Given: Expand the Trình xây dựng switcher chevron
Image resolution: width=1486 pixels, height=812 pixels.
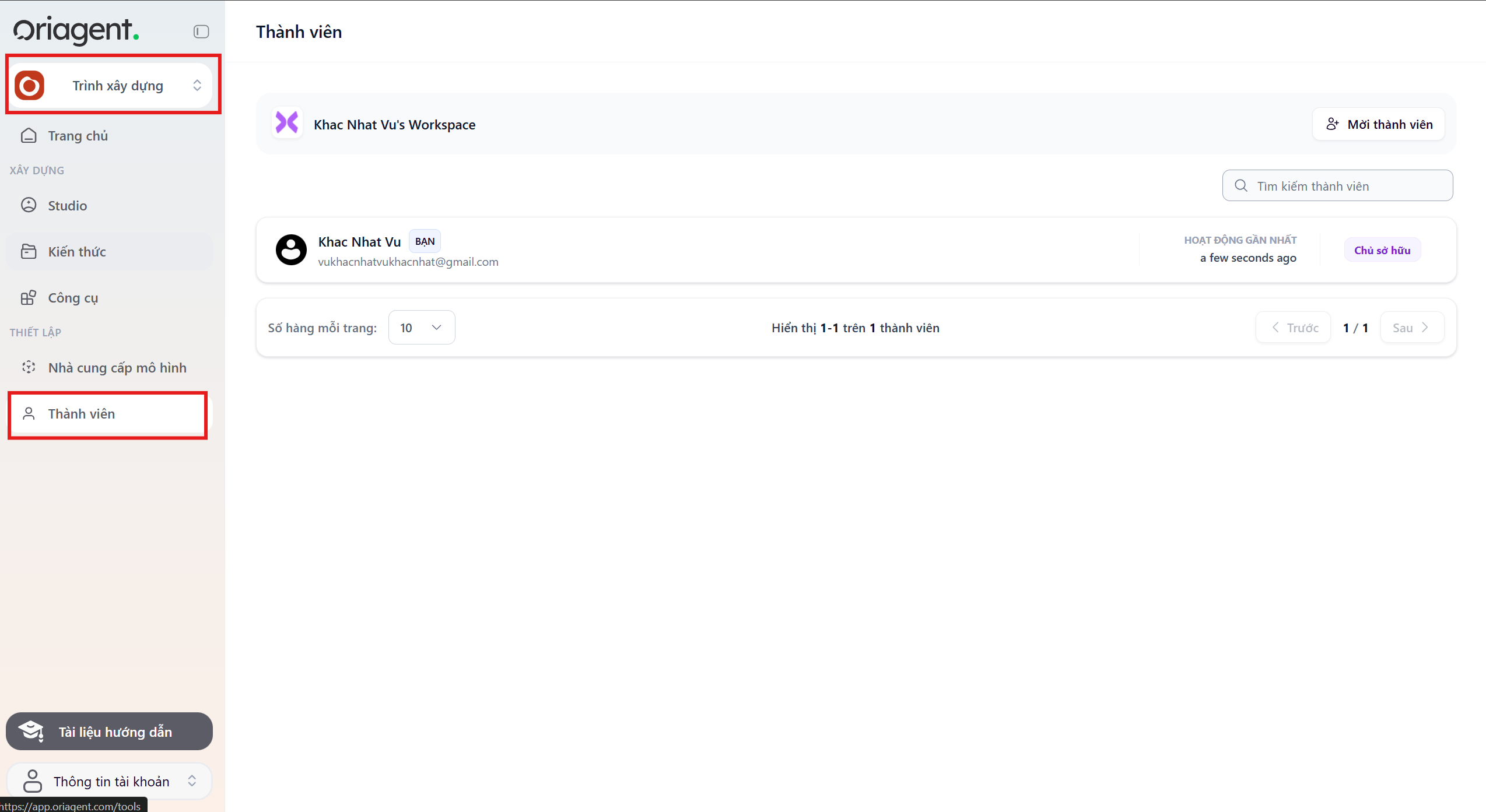Looking at the screenshot, I should coord(197,86).
